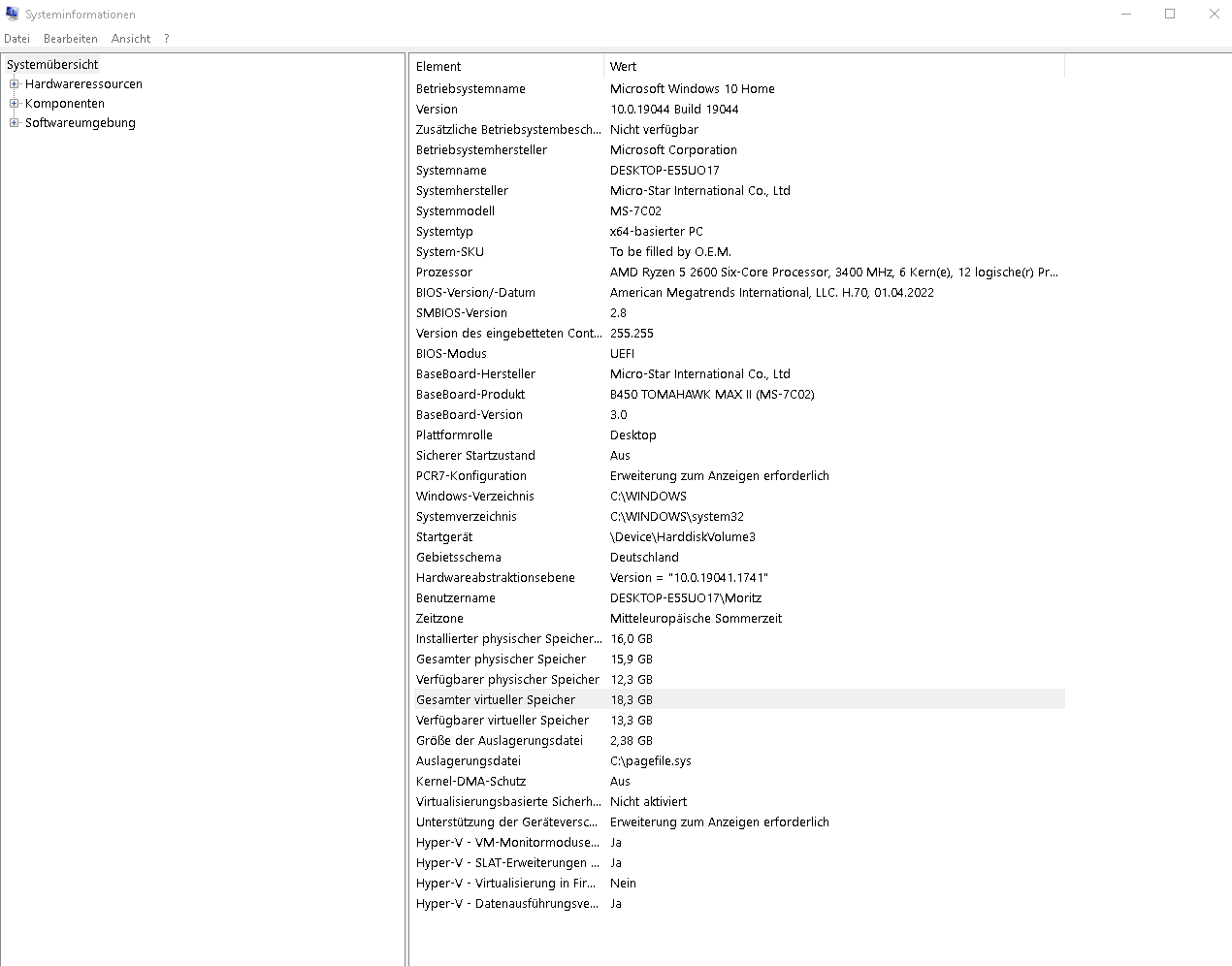1232x966 pixels.
Task: Select the BIOS-Modus row
Action: 737,354
